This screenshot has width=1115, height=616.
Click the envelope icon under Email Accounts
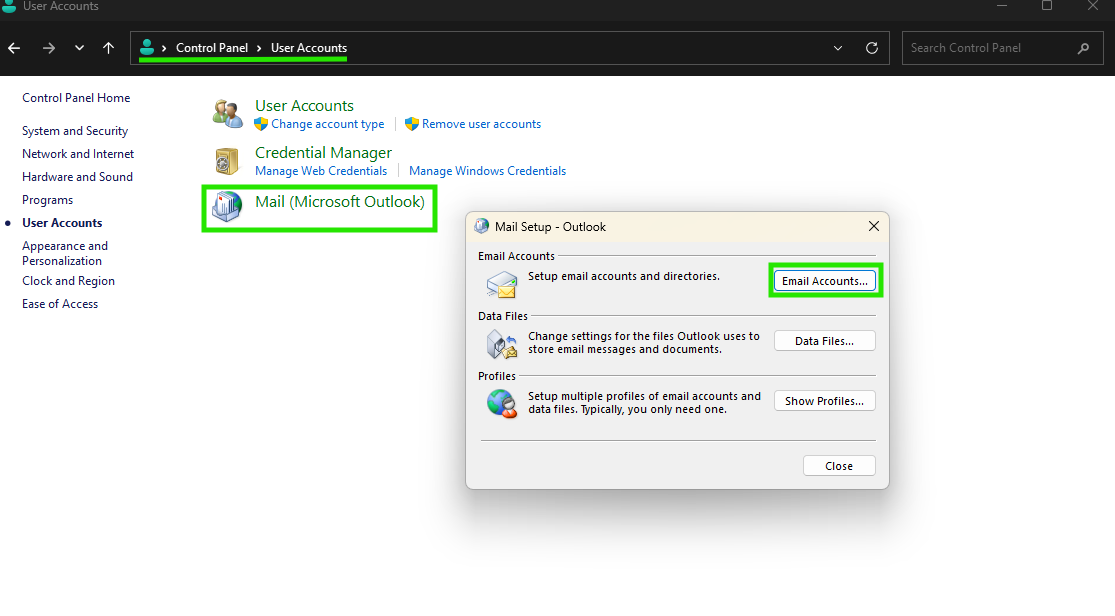(x=502, y=285)
